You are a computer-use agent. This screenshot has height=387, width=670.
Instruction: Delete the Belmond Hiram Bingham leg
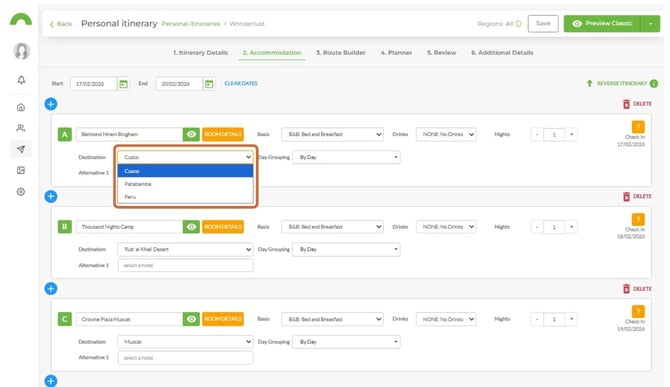(637, 104)
